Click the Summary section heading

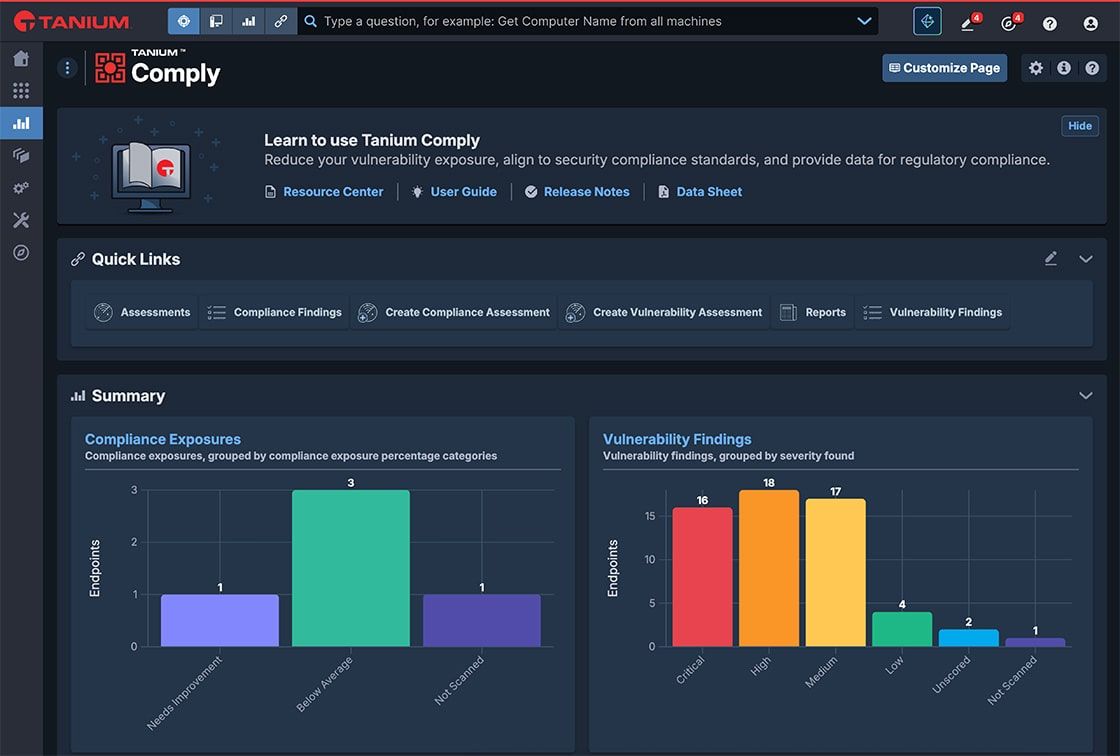click(129, 395)
